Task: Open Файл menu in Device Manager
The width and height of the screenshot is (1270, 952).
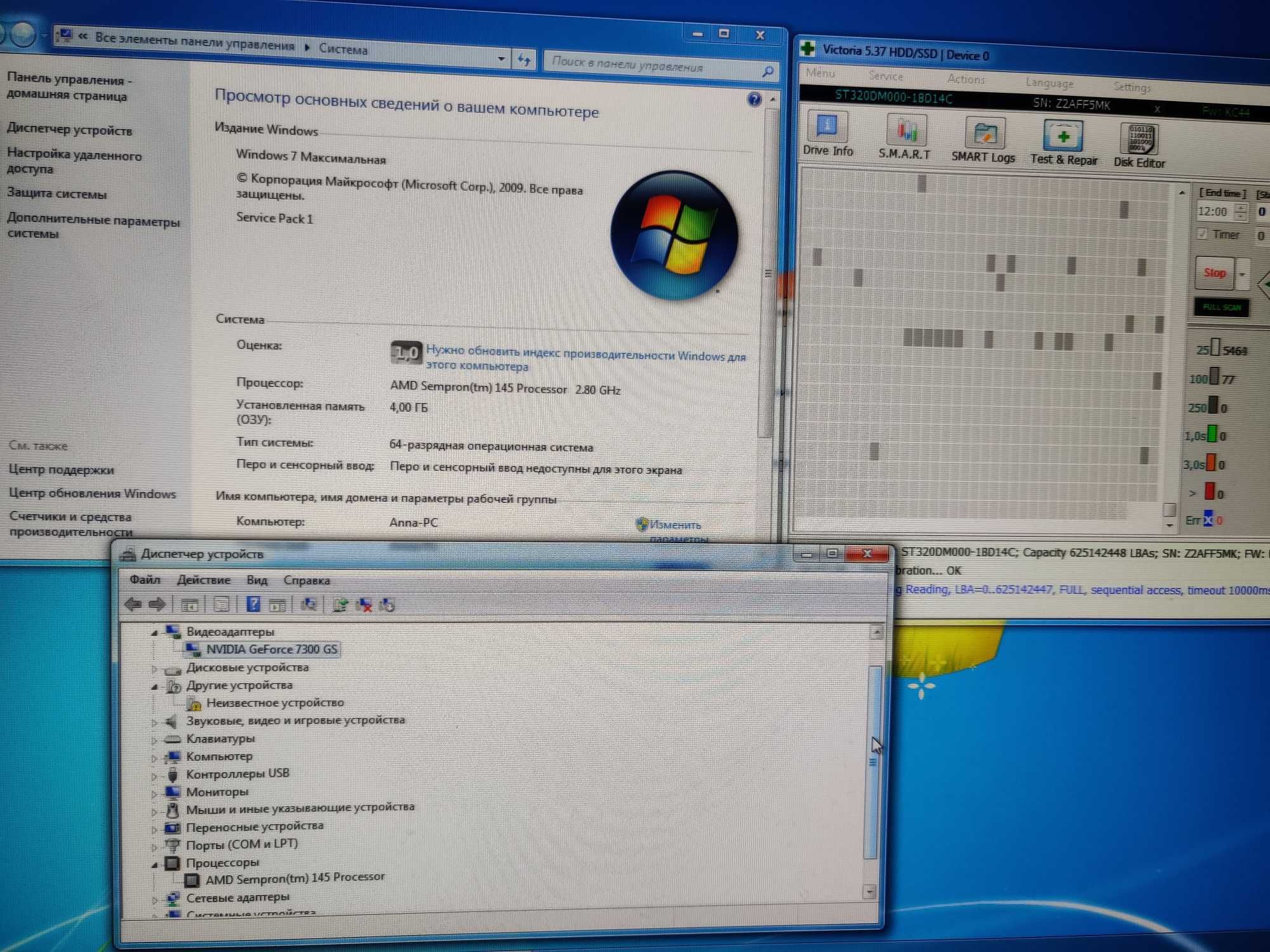Action: [x=145, y=579]
